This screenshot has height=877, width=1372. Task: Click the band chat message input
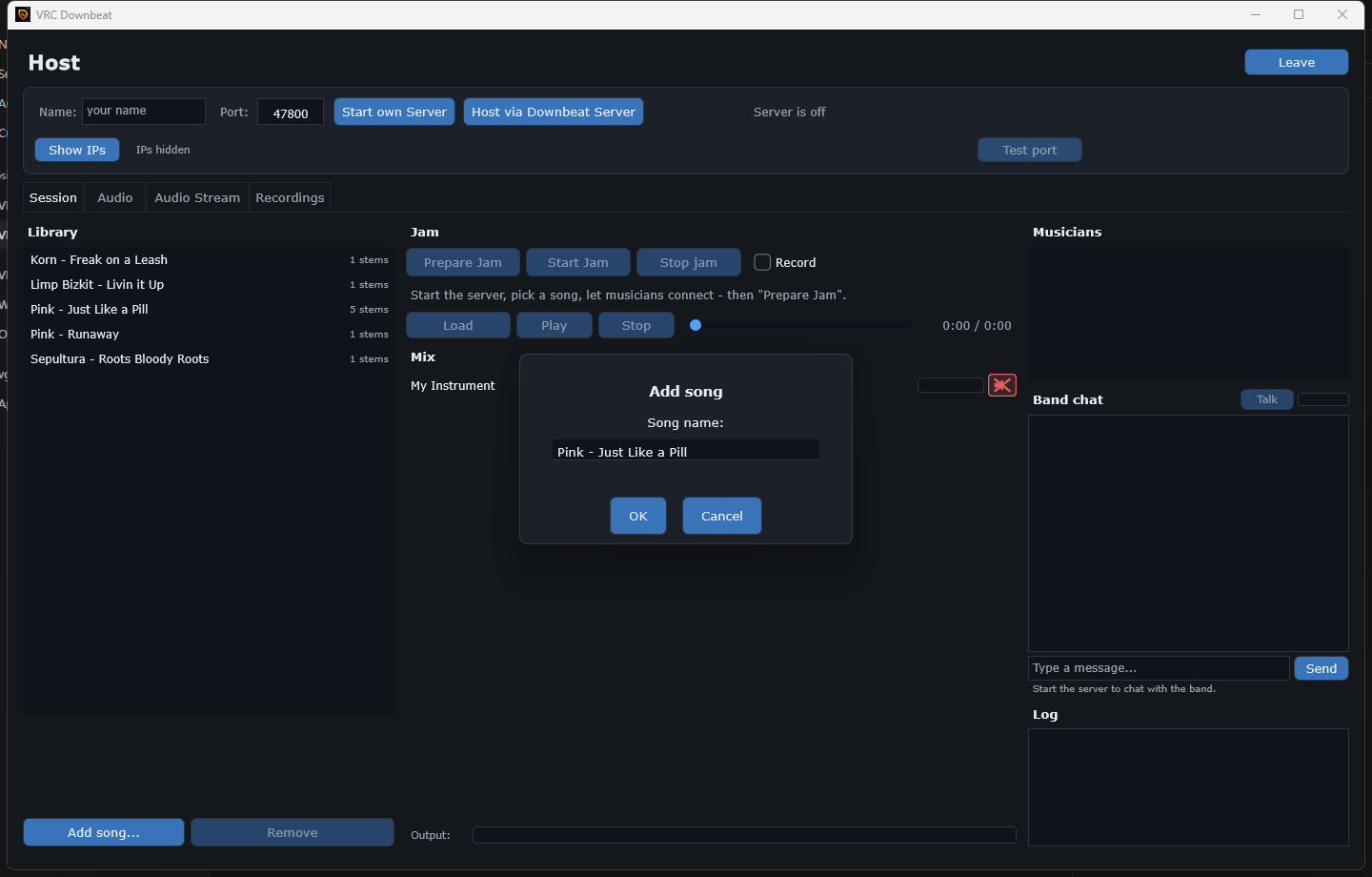(1159, 668)
